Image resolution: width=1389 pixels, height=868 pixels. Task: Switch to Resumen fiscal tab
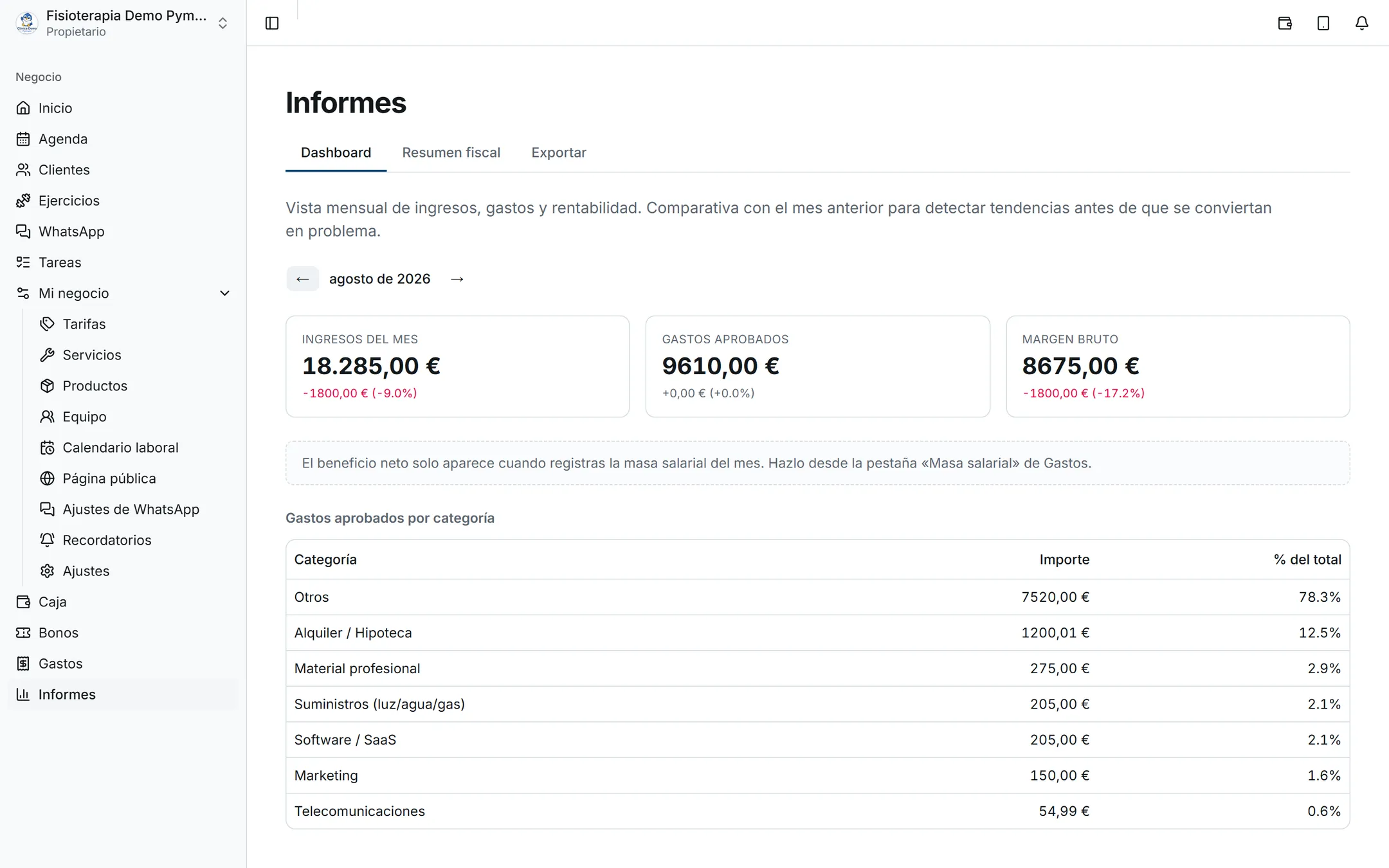coord(451,153)
